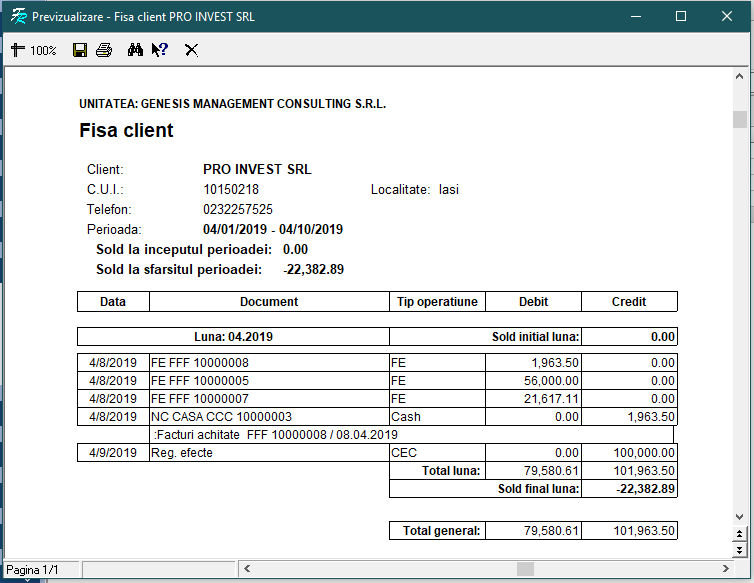Save the report with the floppy disk icon
Image resolution: width=754 pixels, height=583 pixels.
(80, 50)
